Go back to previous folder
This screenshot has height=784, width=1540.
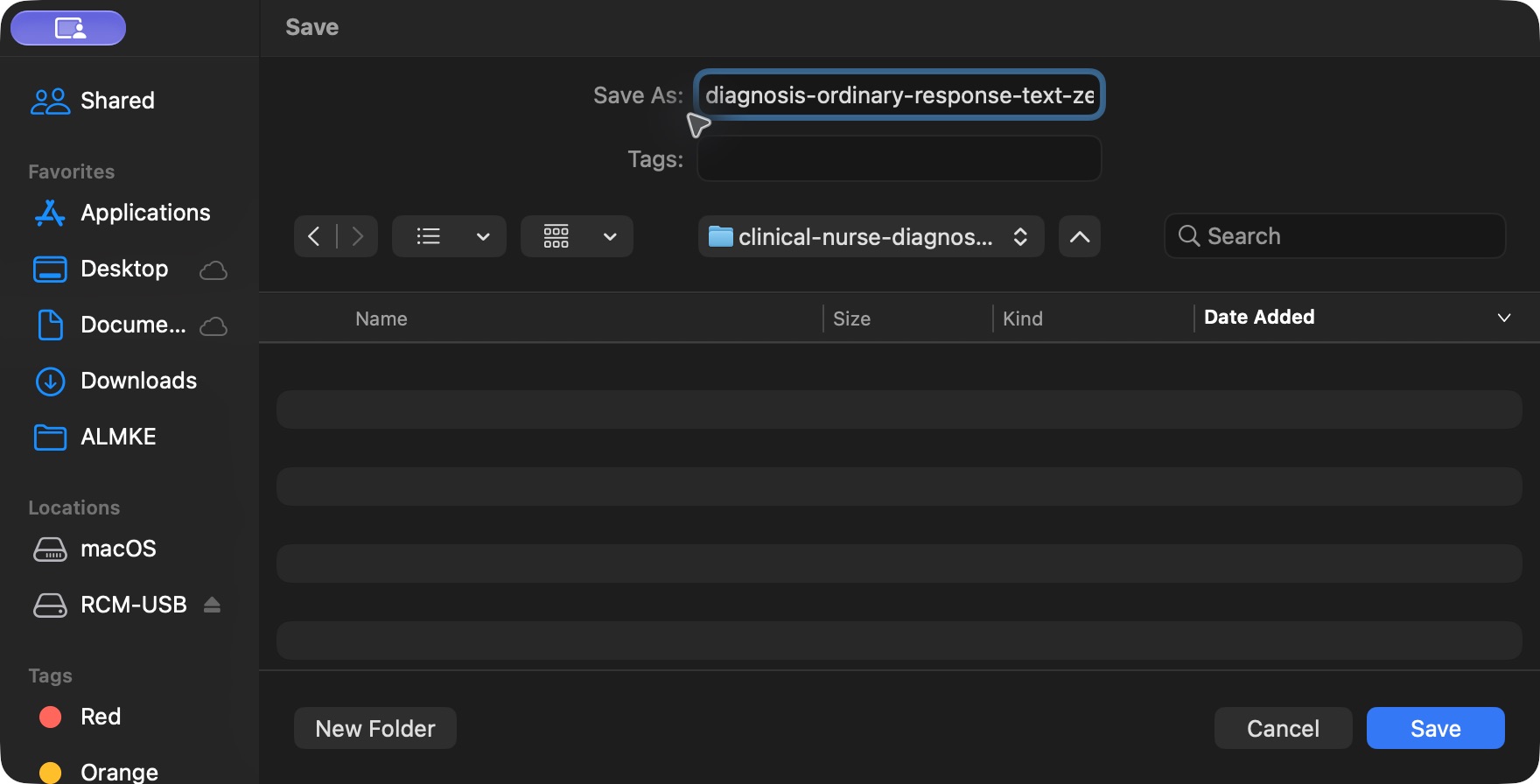(x=314, y=236)
